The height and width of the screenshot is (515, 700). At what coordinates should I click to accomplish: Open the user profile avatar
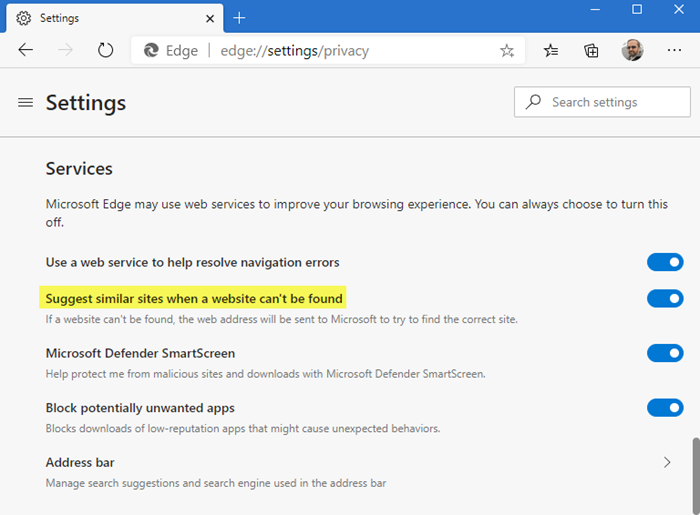(x=632, y=50)
